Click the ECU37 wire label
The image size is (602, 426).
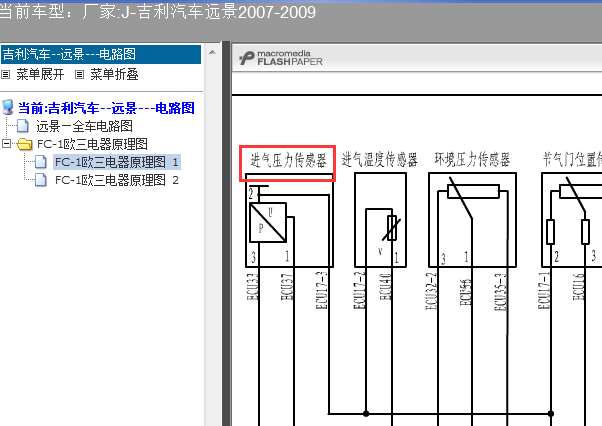point(287,286)
